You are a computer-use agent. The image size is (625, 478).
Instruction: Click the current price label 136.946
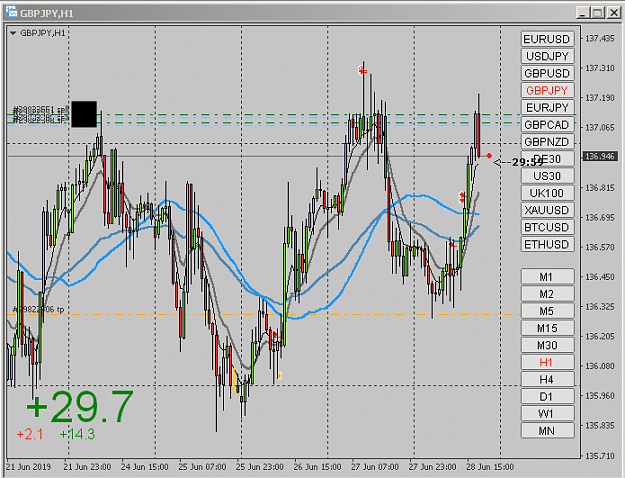click(x=599, y=156)
